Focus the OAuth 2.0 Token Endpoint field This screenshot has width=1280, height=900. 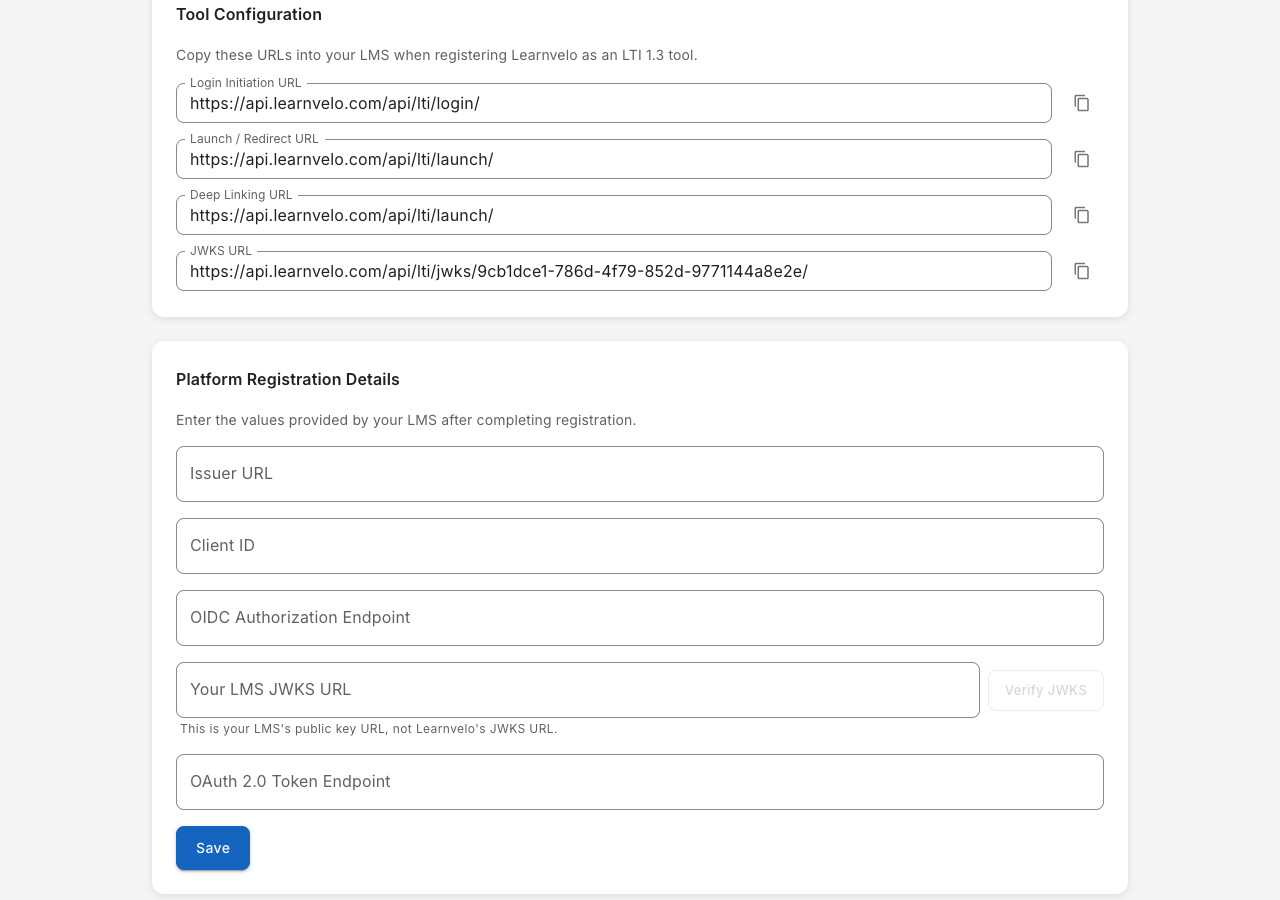[639, 782]
